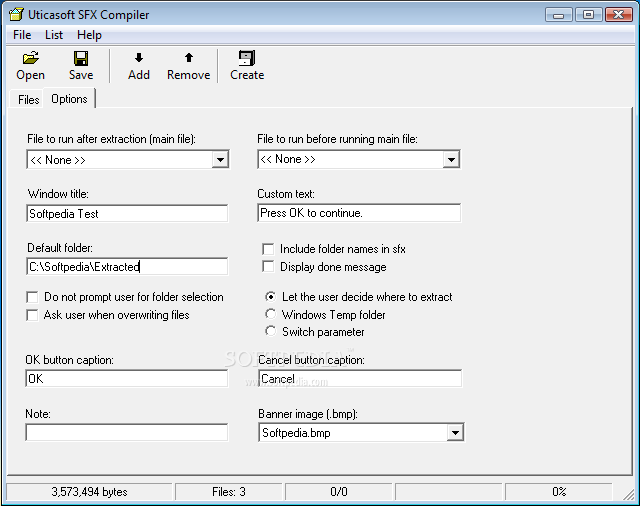Click the Cancel button caption field
640x506 pixels.
point(360,379)
